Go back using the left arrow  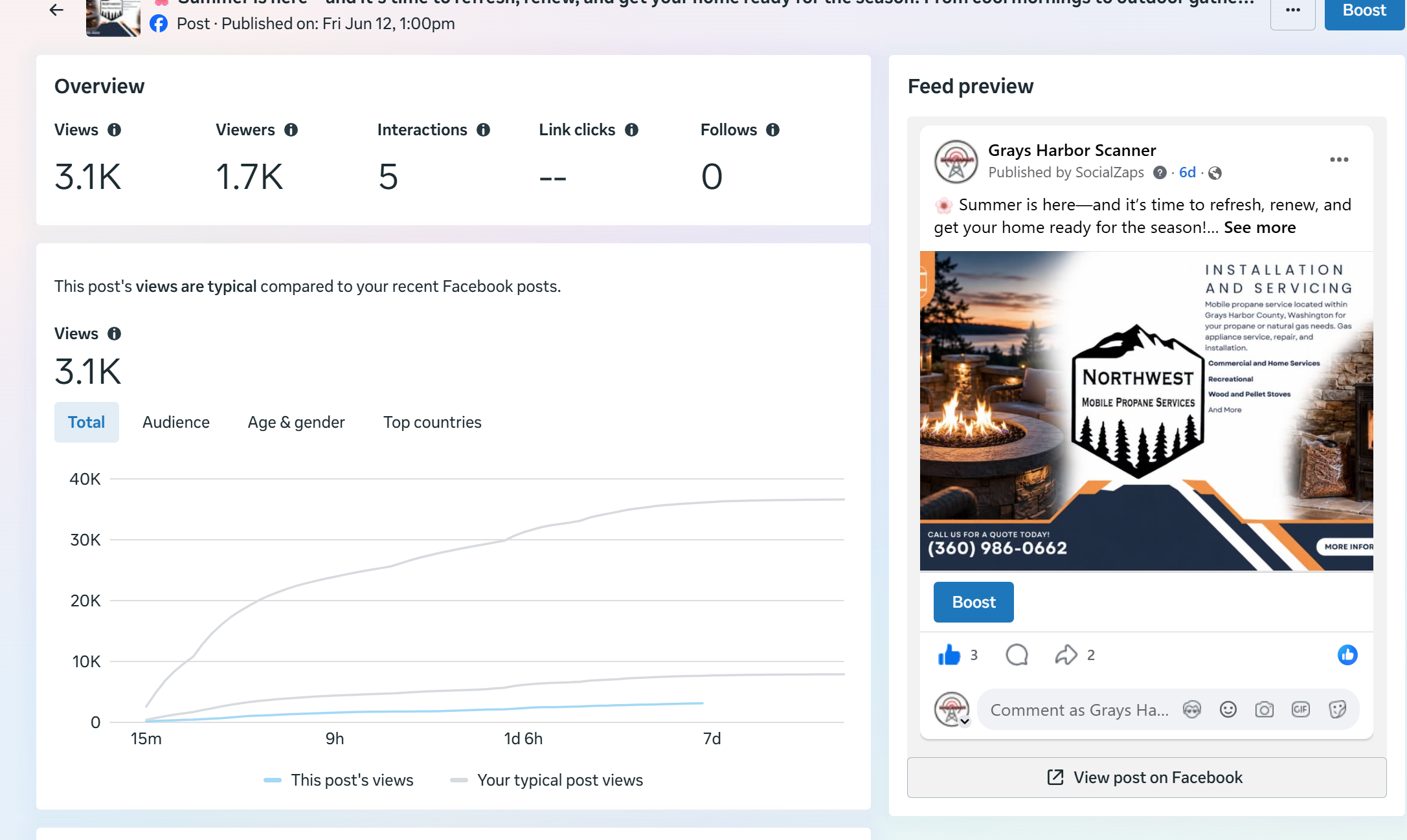pos(56,10)
